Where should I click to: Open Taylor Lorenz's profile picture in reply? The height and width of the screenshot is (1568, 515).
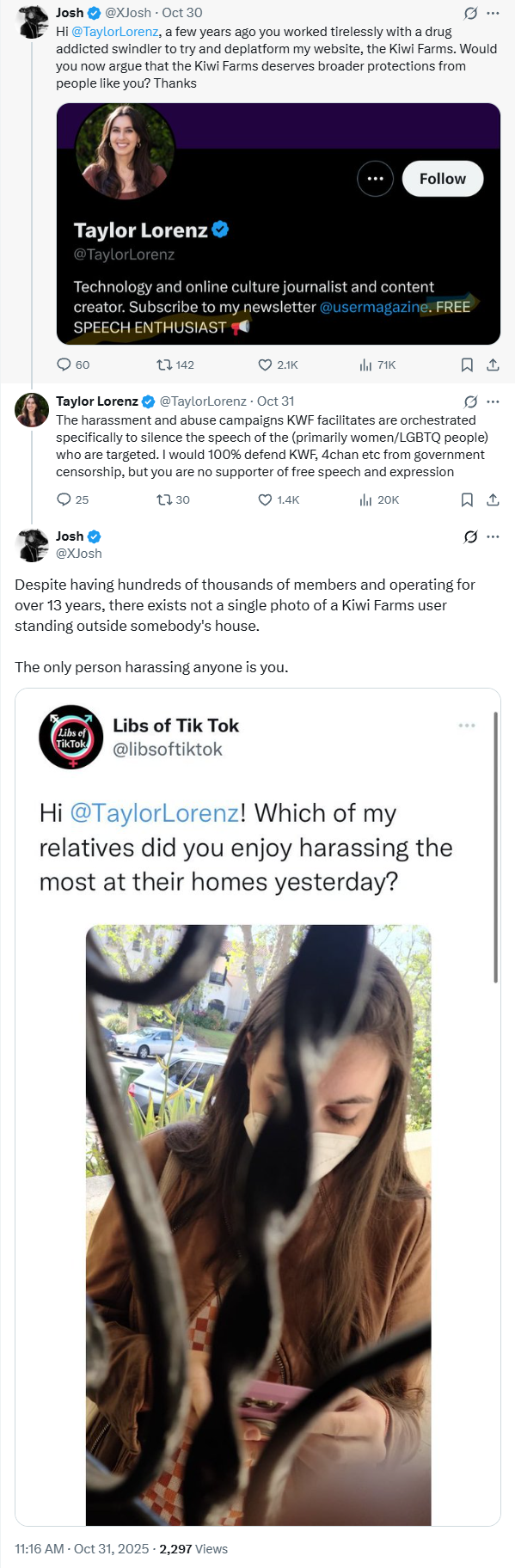pyautogui.click(x=32, y=410)
